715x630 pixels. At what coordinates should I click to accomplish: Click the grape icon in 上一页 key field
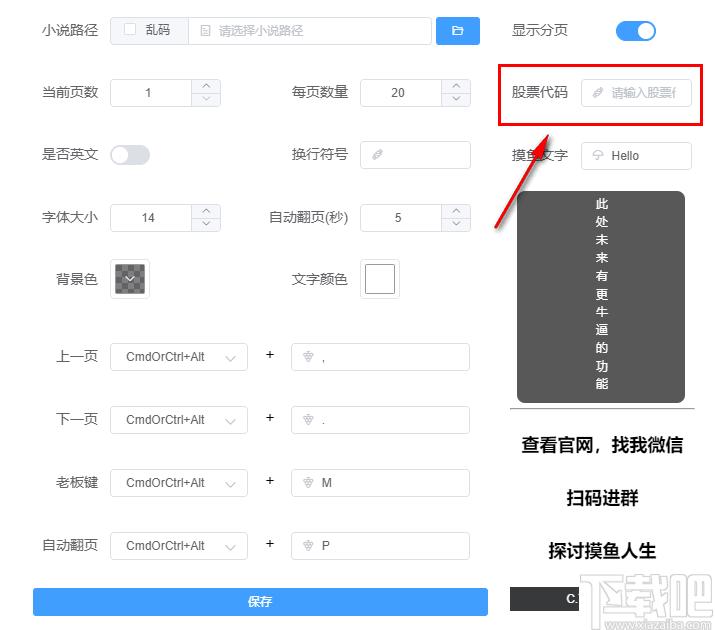point(308,356)
